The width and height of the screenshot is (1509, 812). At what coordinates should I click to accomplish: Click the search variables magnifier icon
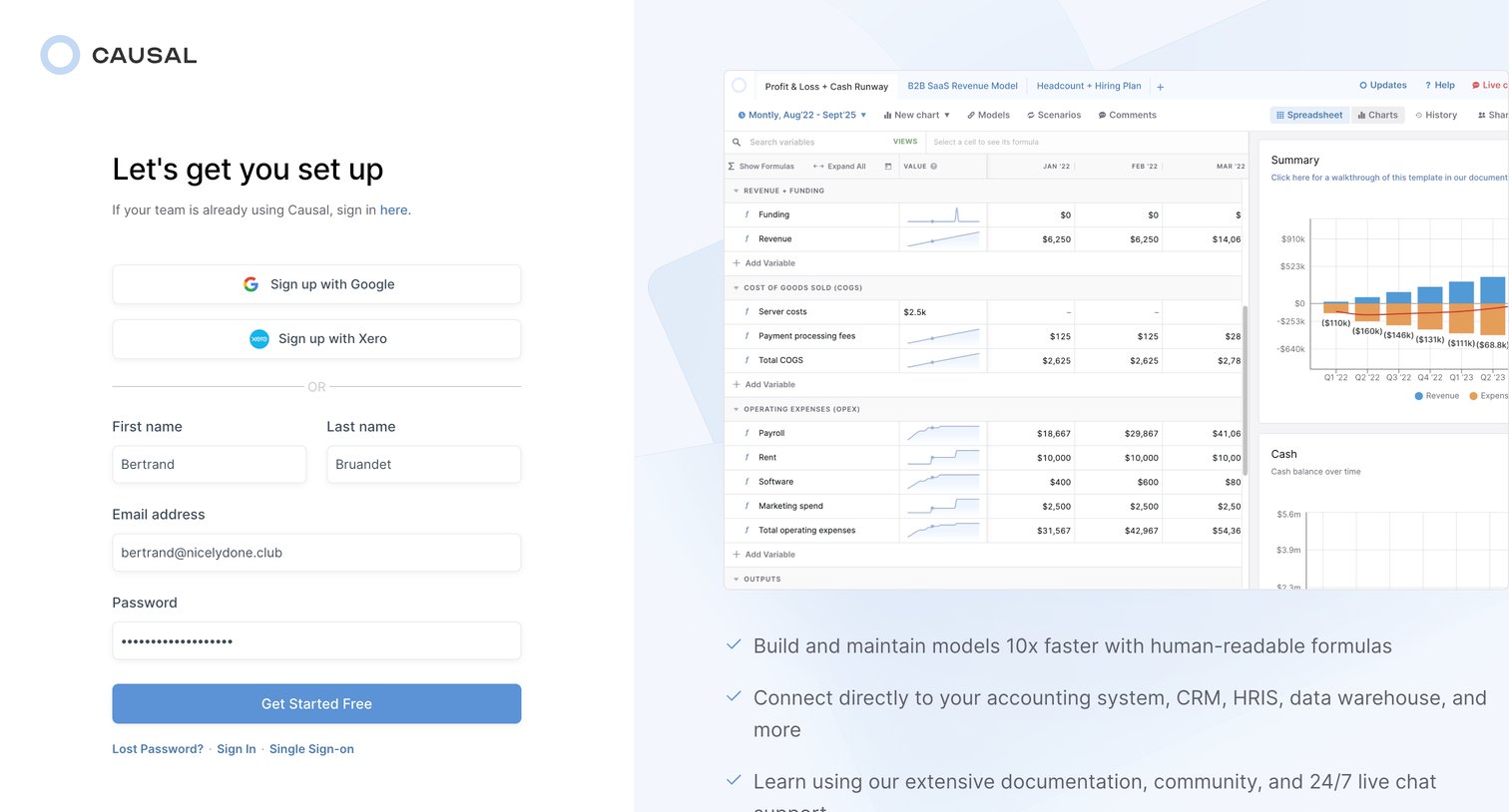click(737, 143)
